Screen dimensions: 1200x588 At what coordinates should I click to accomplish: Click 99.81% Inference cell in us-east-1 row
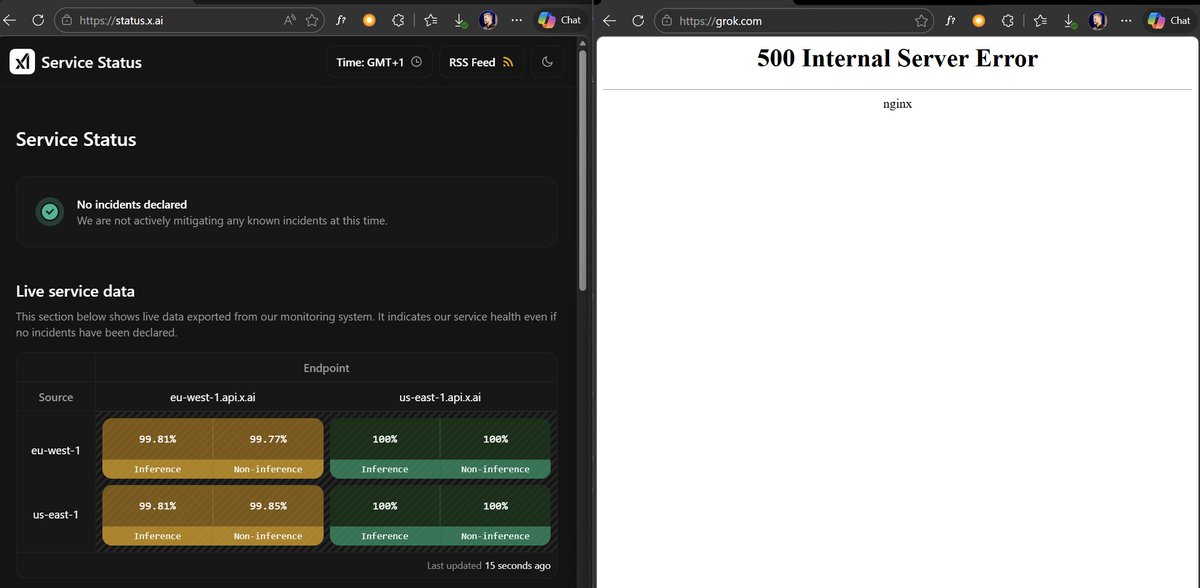(158, 515)
